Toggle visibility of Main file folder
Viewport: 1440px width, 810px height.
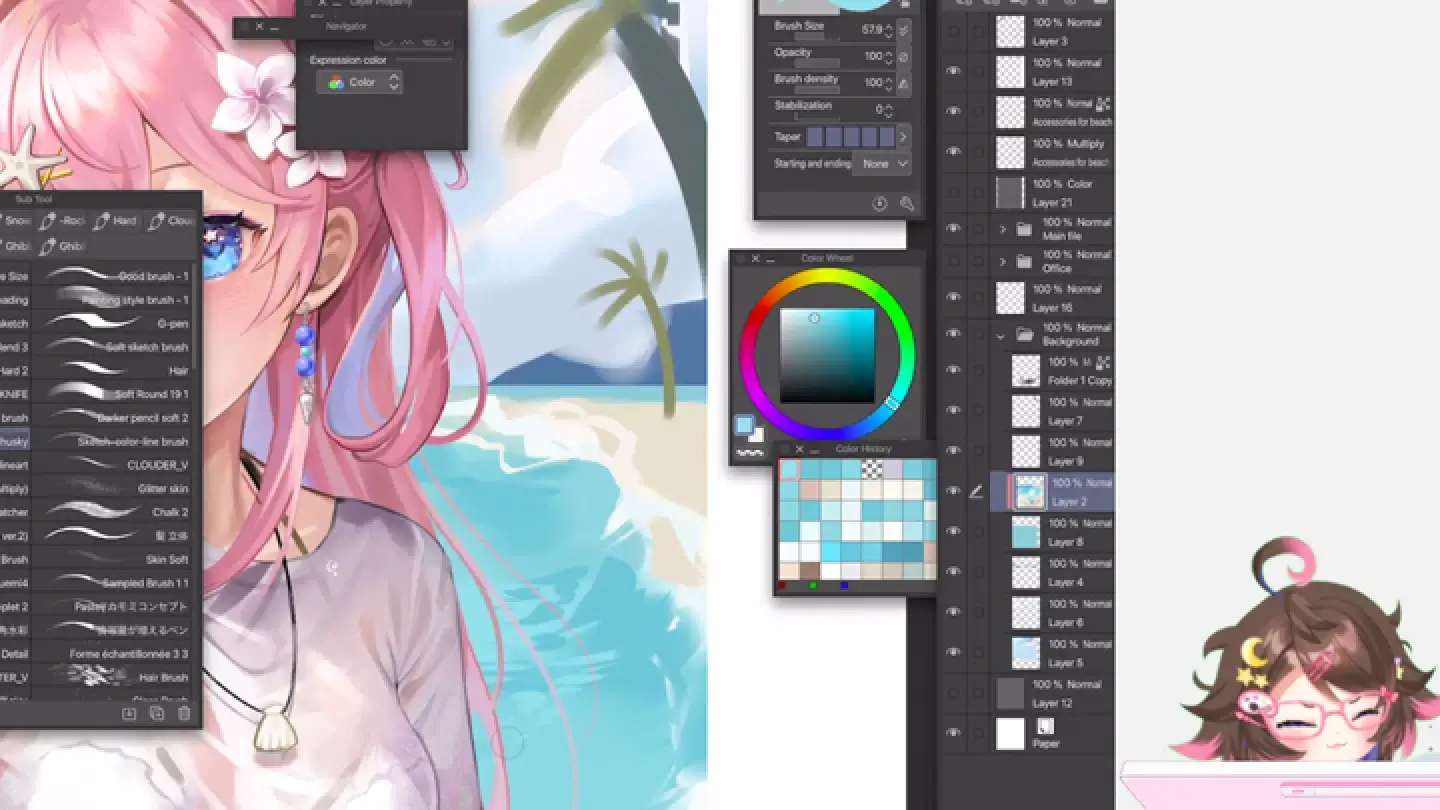click(x=953, y=229)
